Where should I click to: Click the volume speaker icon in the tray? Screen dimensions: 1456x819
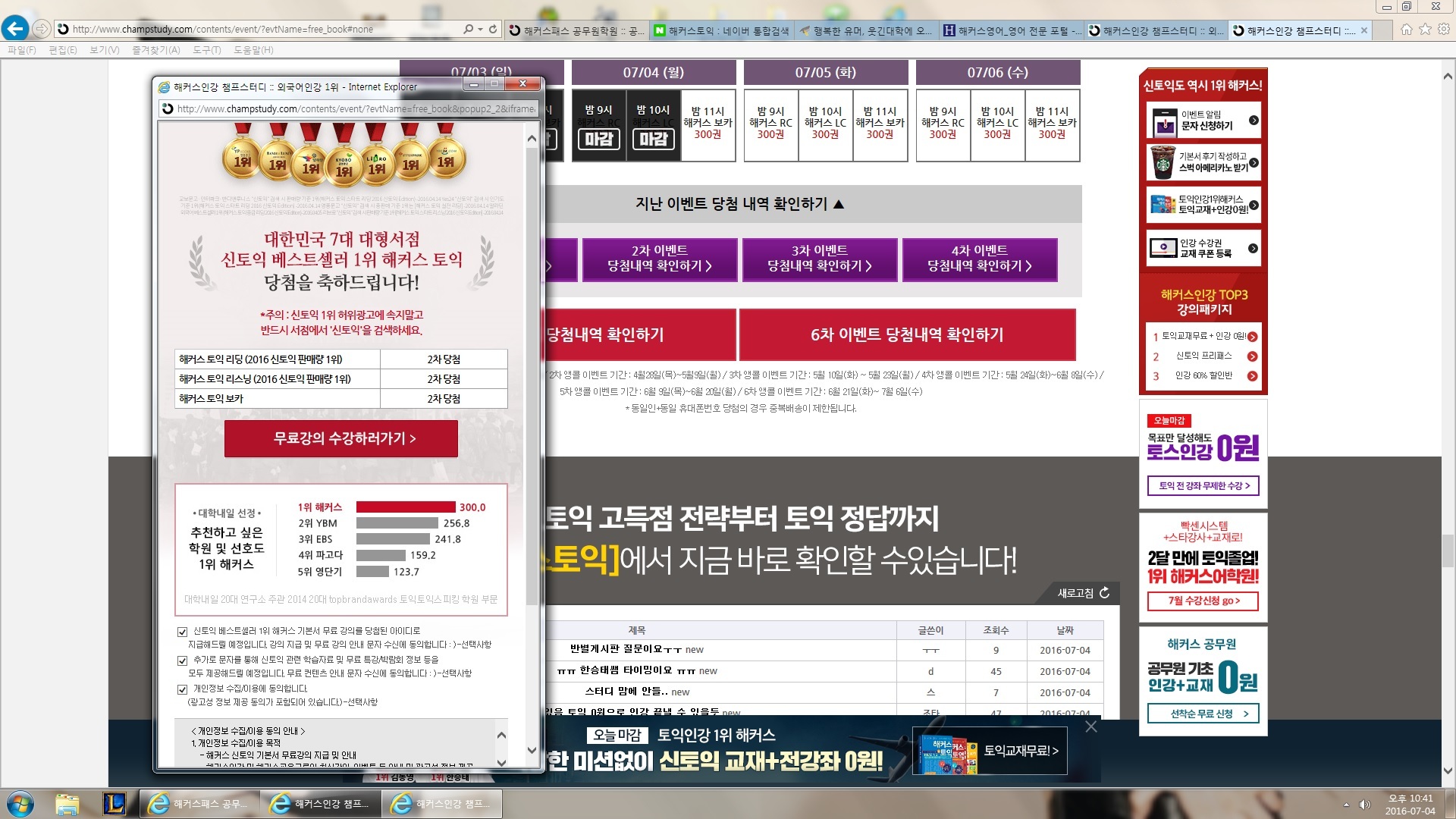click(1365, 805)
